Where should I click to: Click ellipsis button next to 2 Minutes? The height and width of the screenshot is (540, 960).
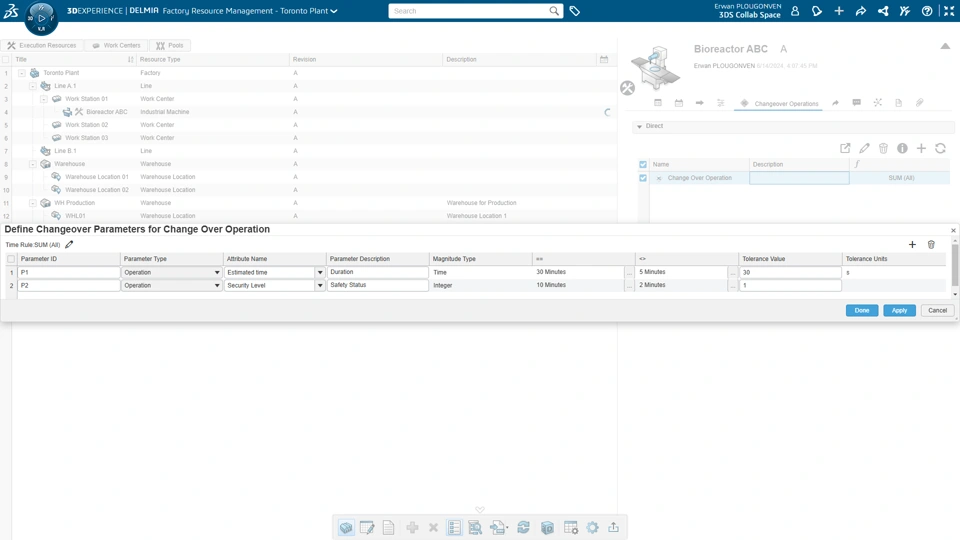click(x=732, y=285)
